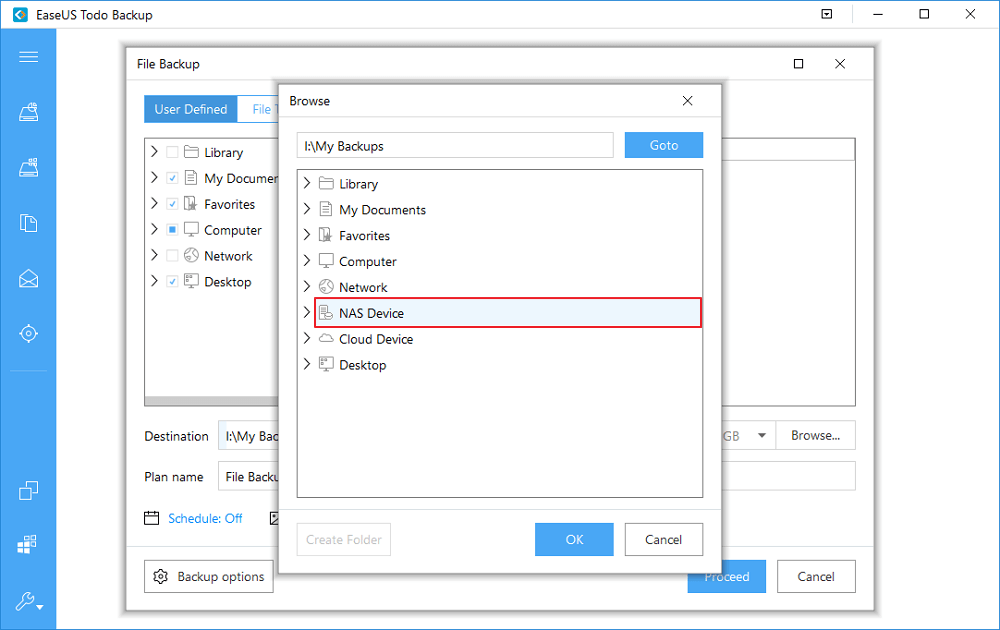Open the File Backup sidebar icon
The width and height of the screenshot is (1000, 630).
[x=28, y=223]
